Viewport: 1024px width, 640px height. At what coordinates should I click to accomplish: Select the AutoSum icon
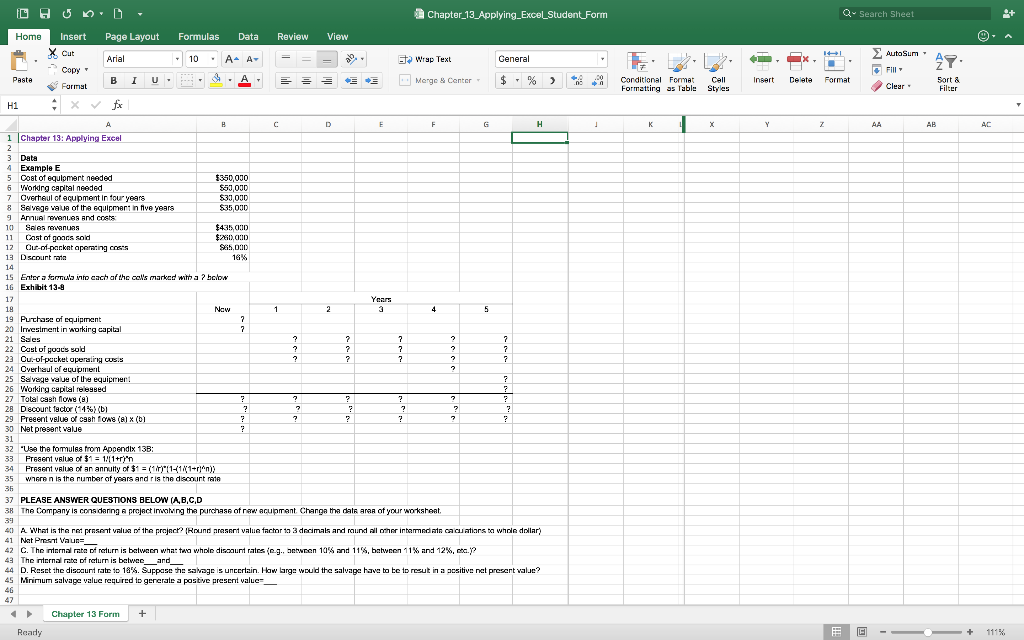click(877, 54)
